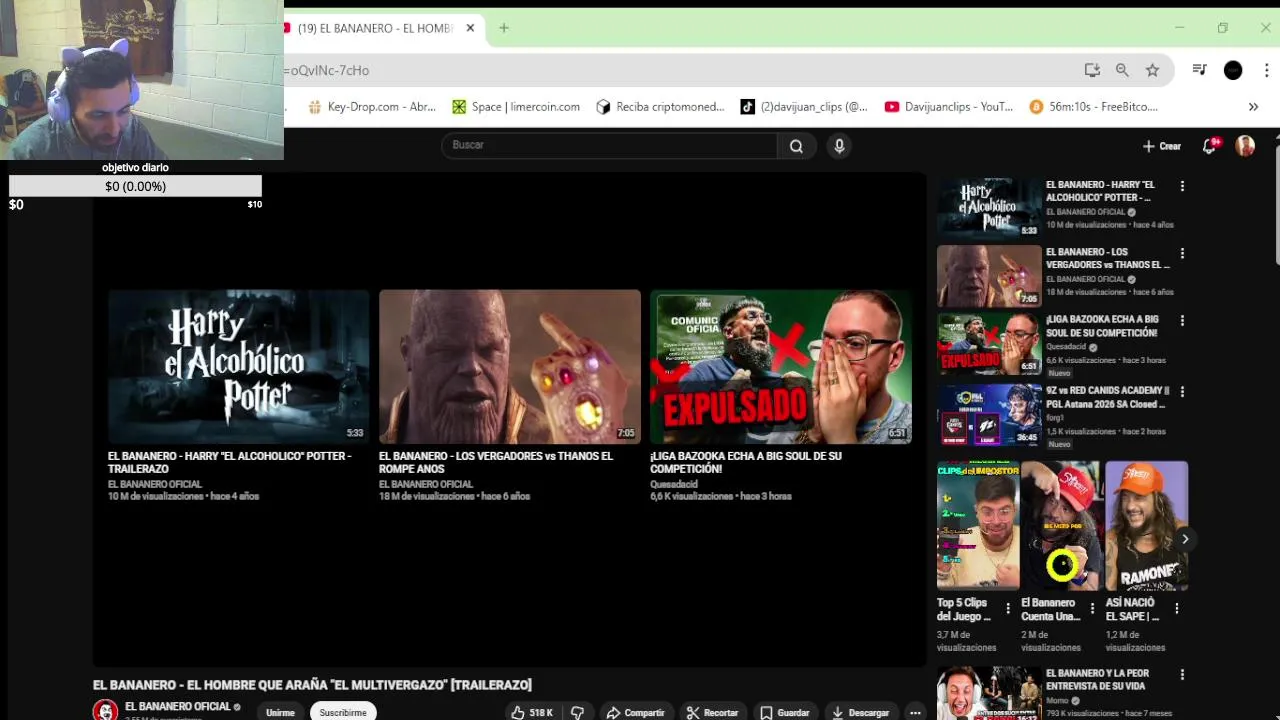Open end-screen title LIGA BAZOOKA ECHA A BIG SOUL
Screen dimensions: 1280x720
click(x=746, y=462)
